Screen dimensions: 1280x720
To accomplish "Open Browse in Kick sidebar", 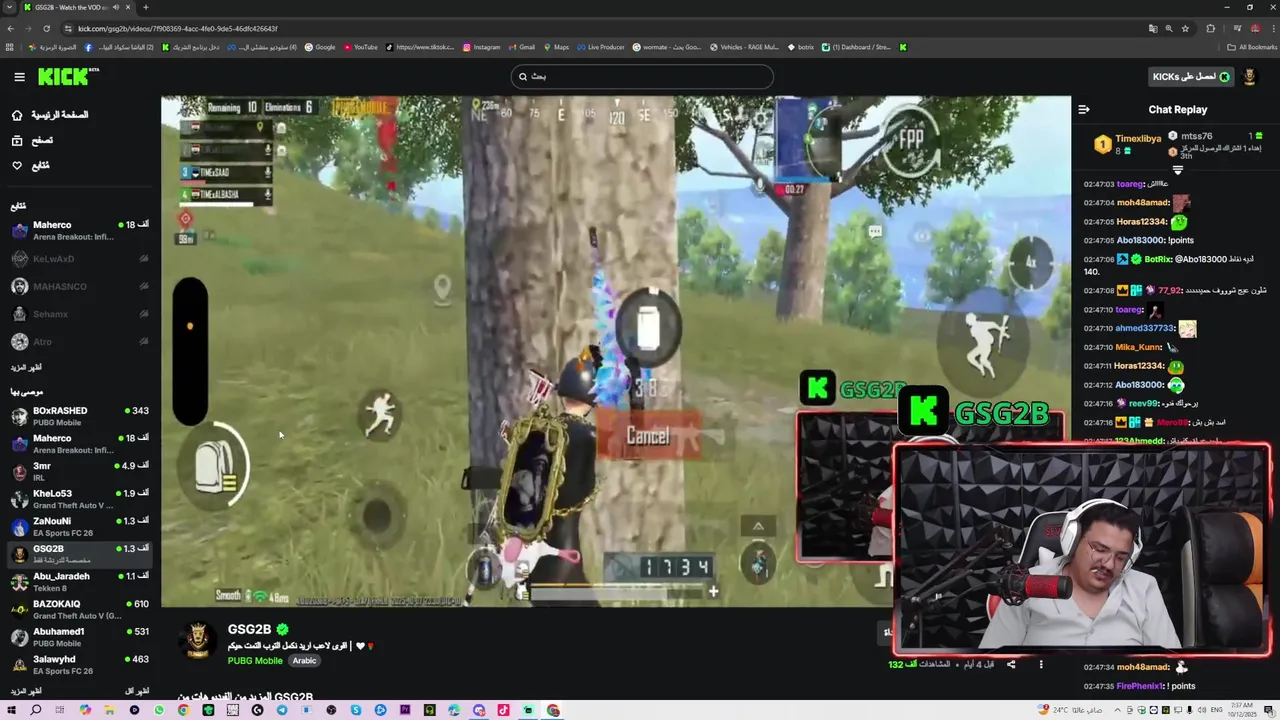I will [x=34, y=140].
